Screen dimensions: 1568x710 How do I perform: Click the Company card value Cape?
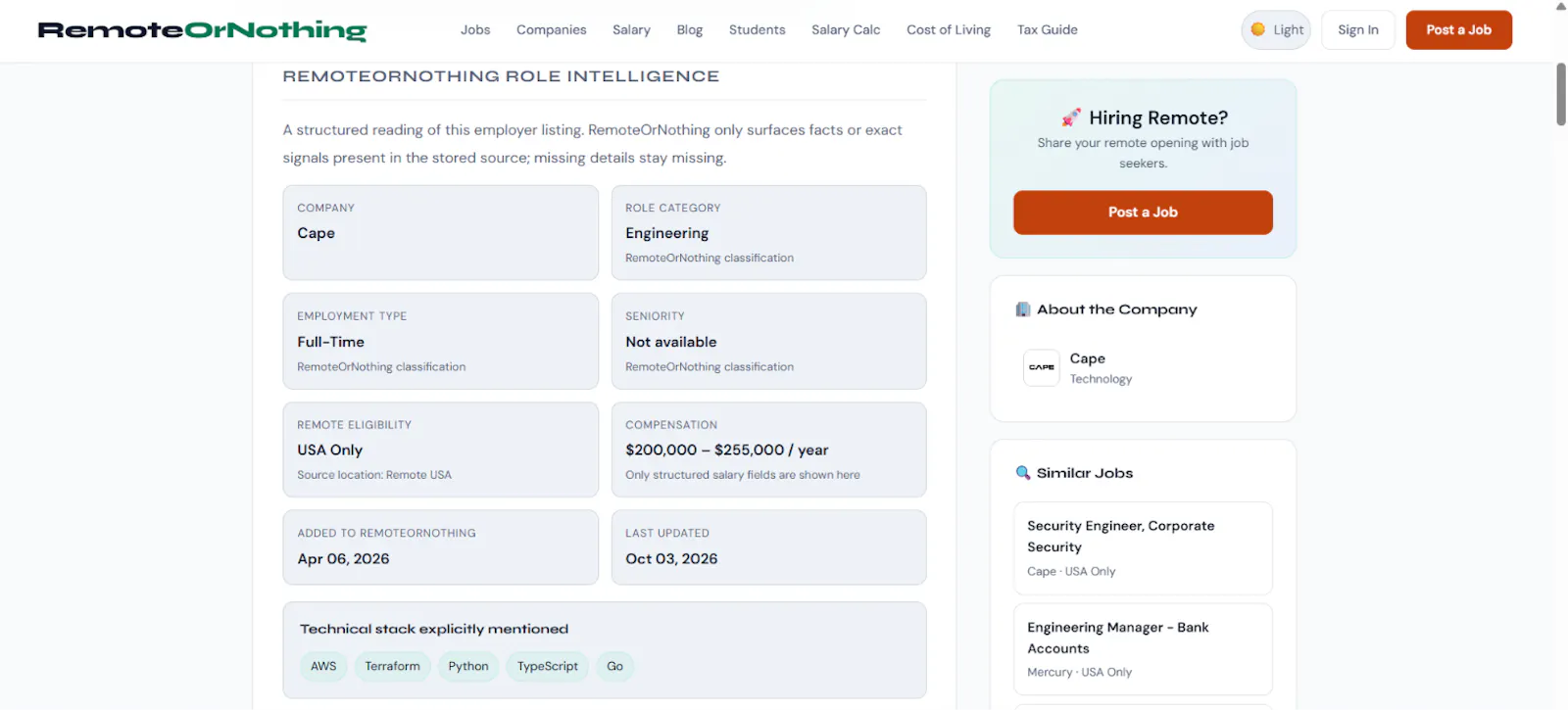317,233
